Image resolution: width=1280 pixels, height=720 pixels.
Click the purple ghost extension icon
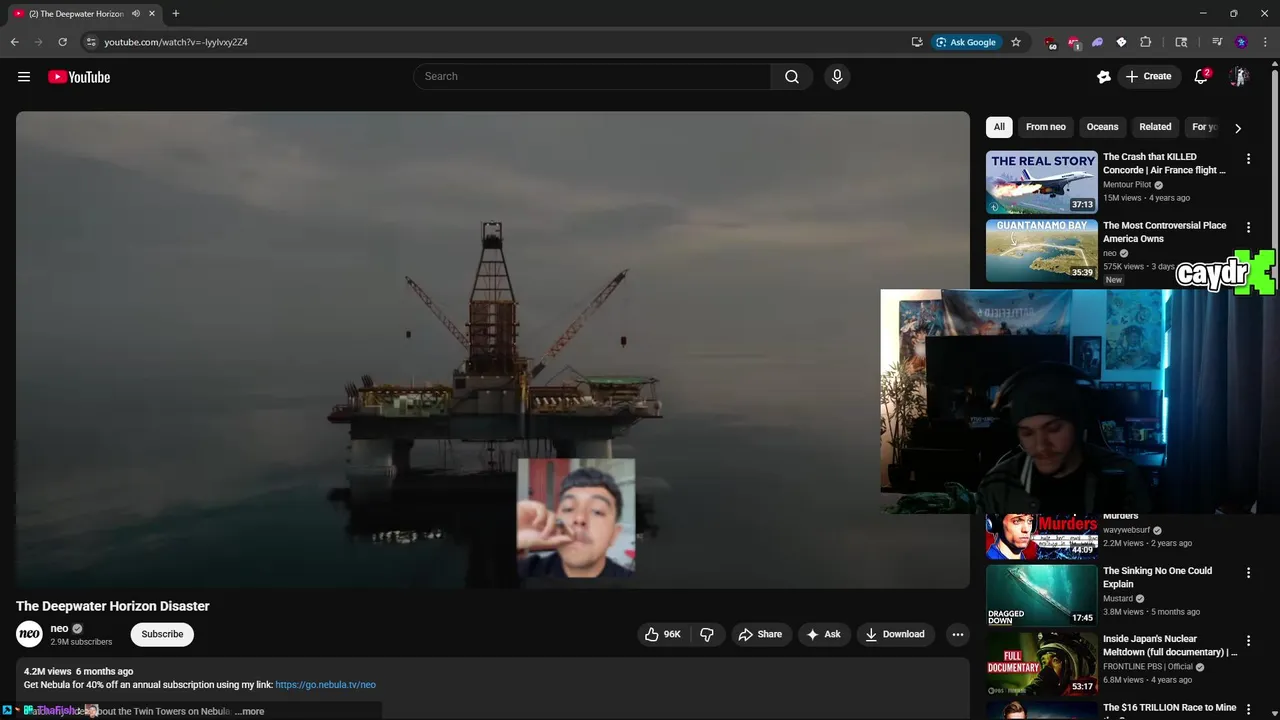click(1097, 42)
